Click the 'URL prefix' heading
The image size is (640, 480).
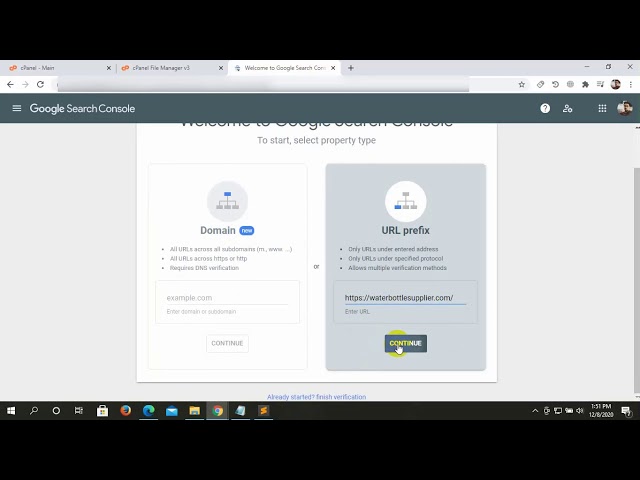[405, 230]
